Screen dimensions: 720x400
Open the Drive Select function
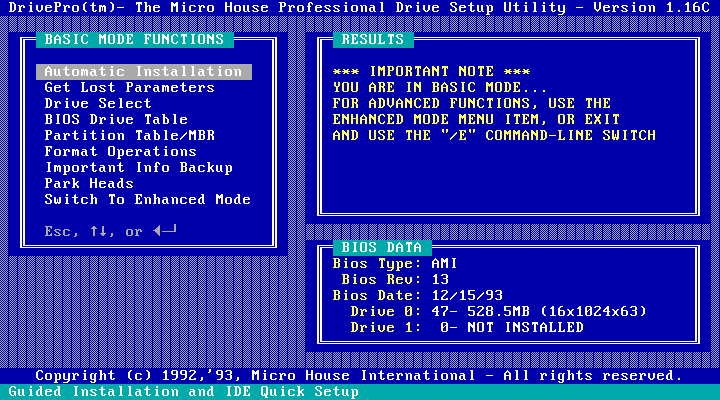point(98,104)
